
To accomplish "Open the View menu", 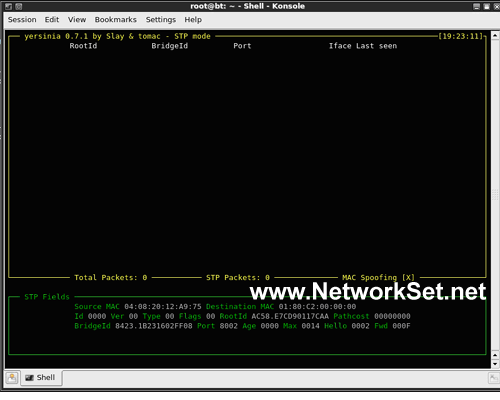I will (x=77, y=20).
